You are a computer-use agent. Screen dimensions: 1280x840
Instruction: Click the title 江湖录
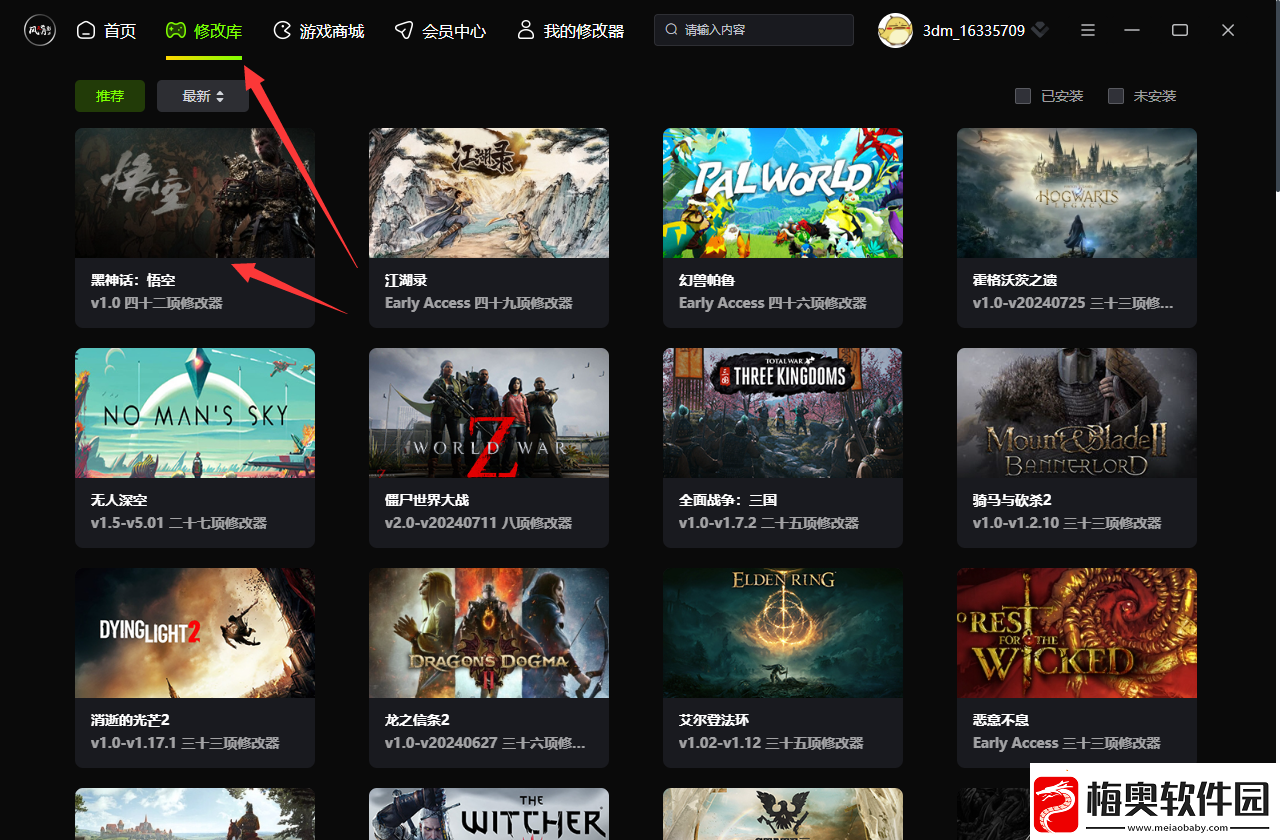pyautogui.click(x=406, y=280)
